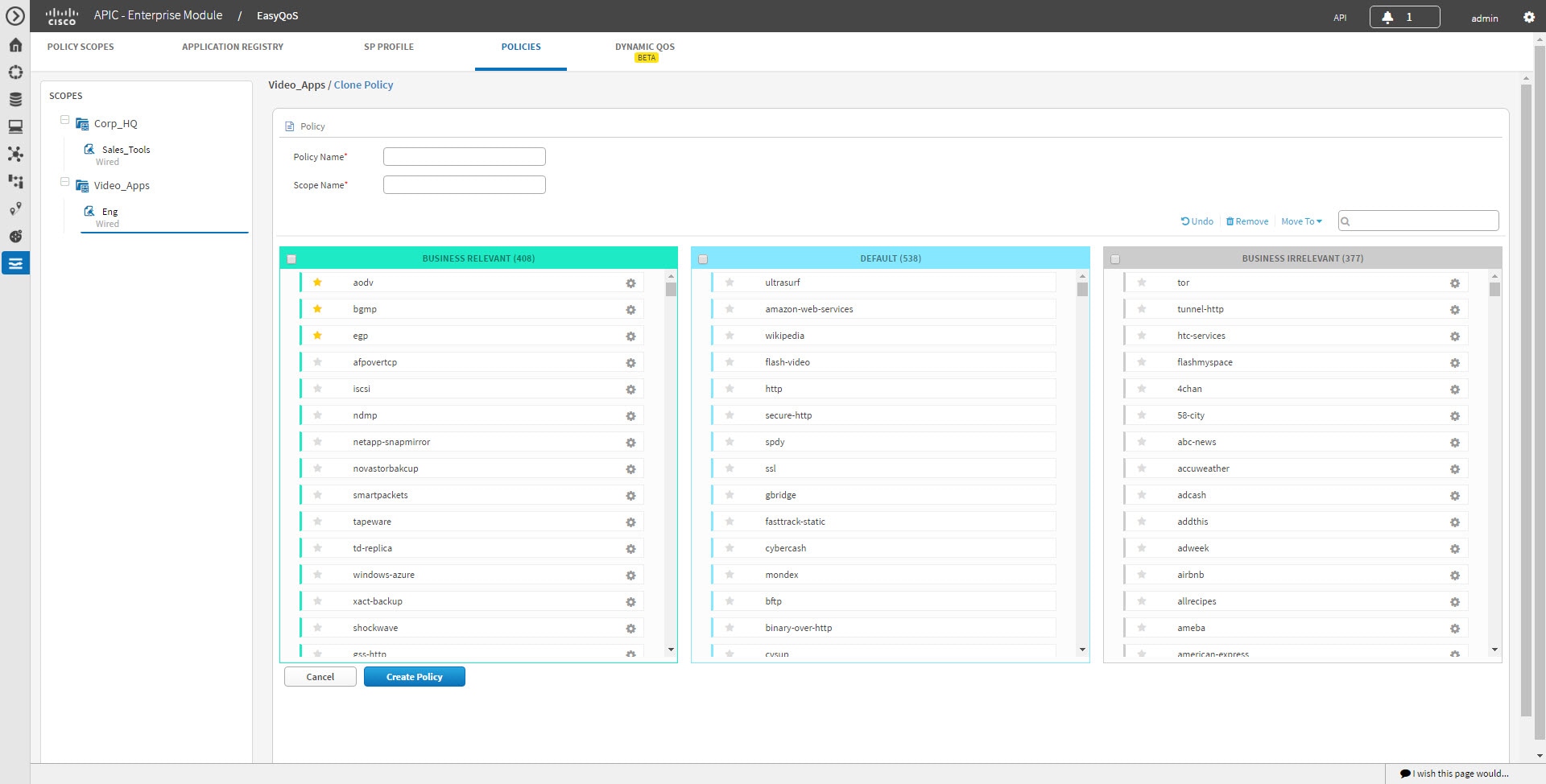This screenshot has width=1546, height=784.
Task: Open settings gear for adweek
Action: pos(1454,549)
